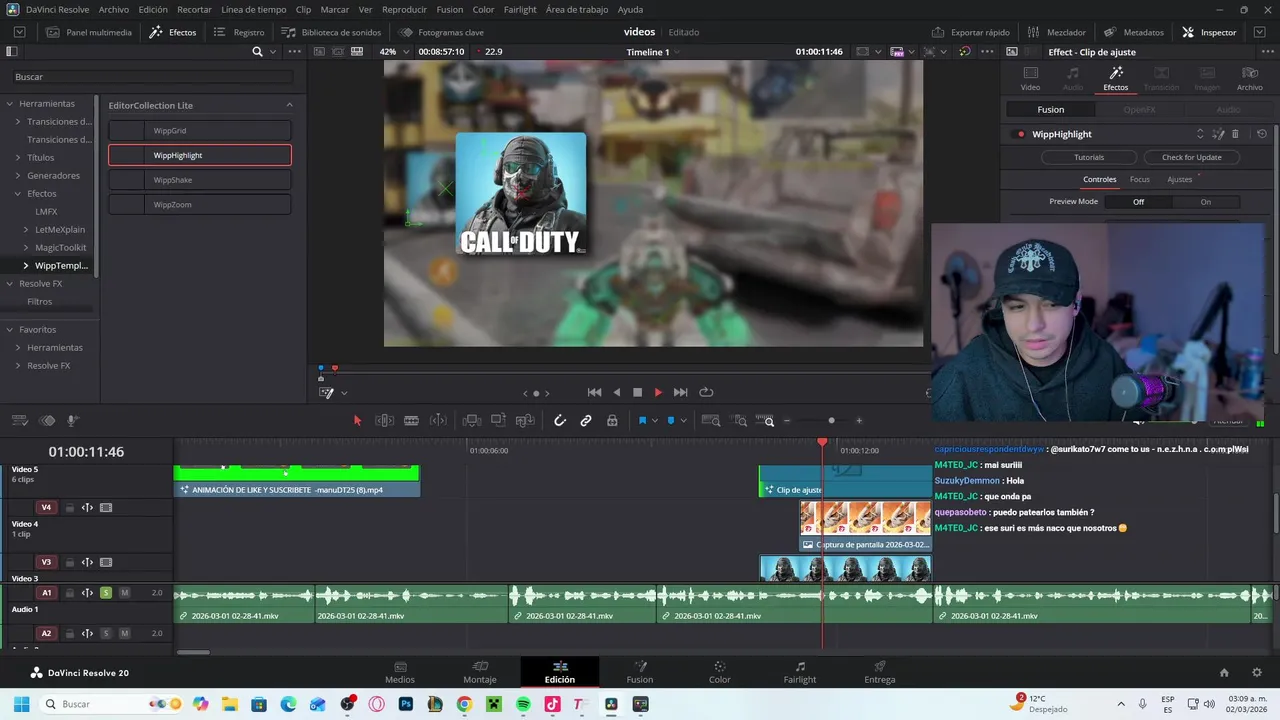
Task: Click the custom zoom icon
Action: point(765,421)
